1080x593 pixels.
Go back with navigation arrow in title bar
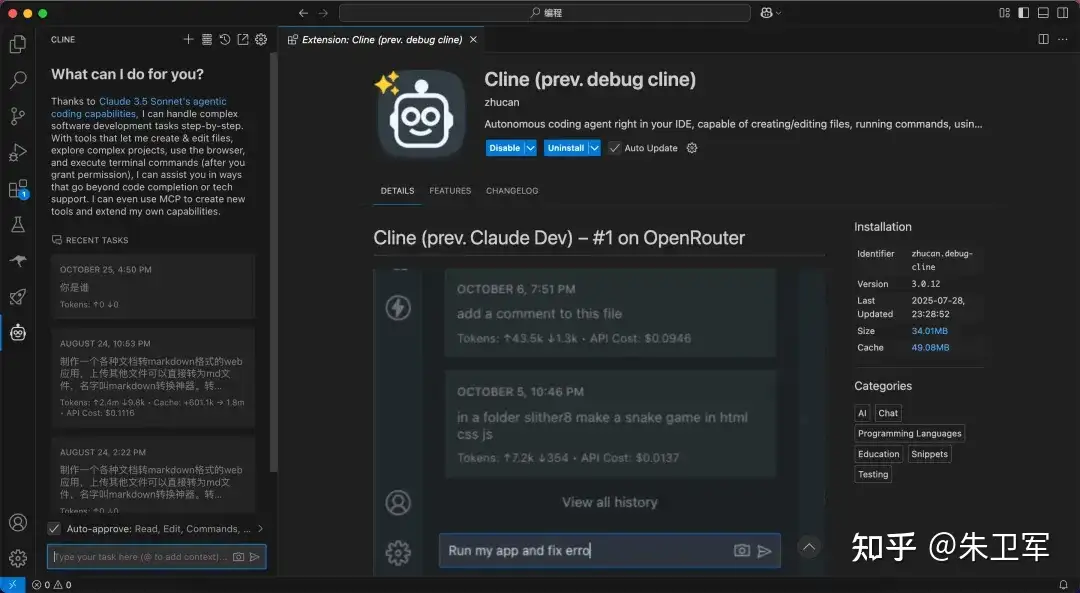303,12
